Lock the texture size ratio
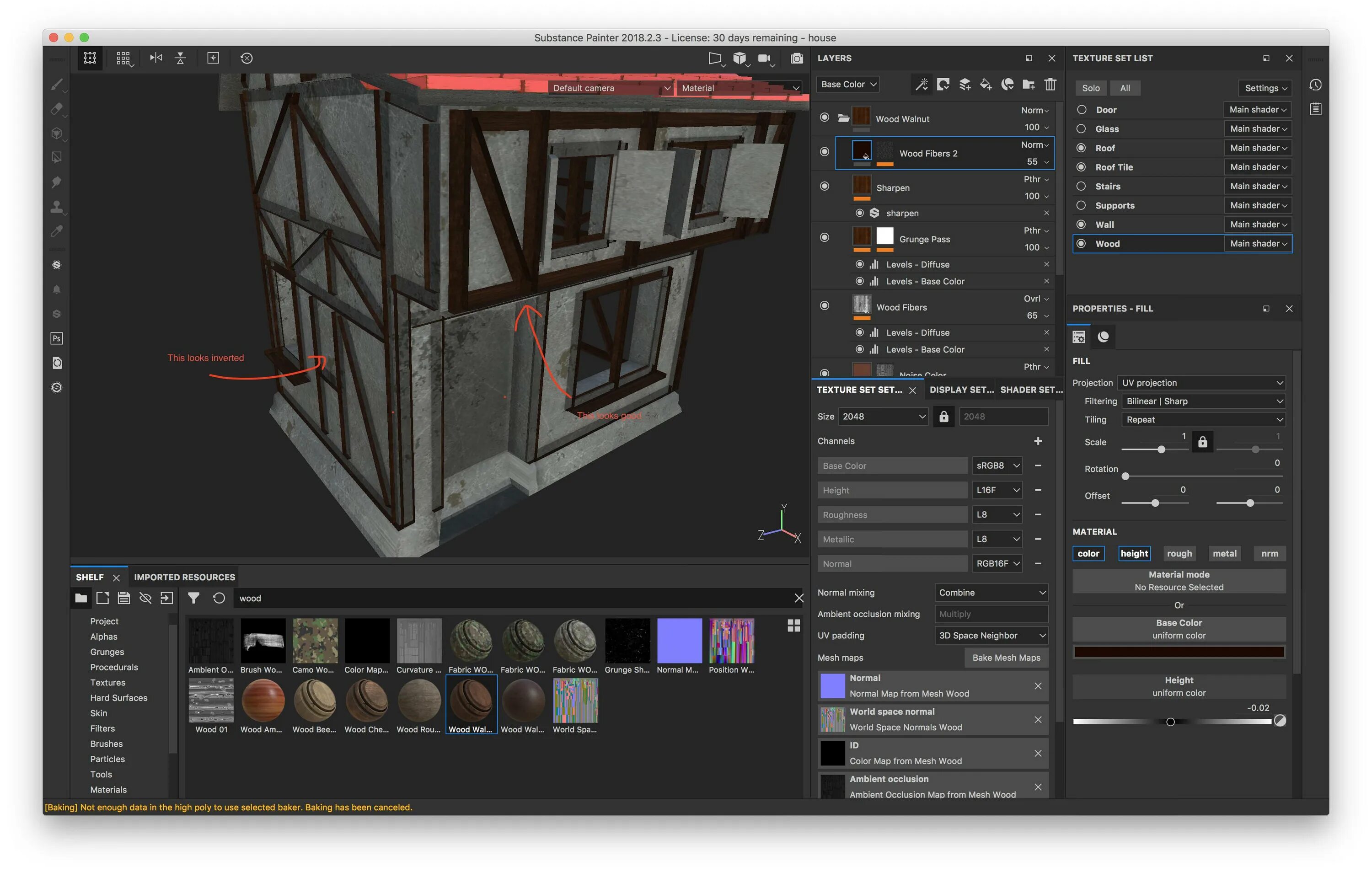 tap(943, 417)
